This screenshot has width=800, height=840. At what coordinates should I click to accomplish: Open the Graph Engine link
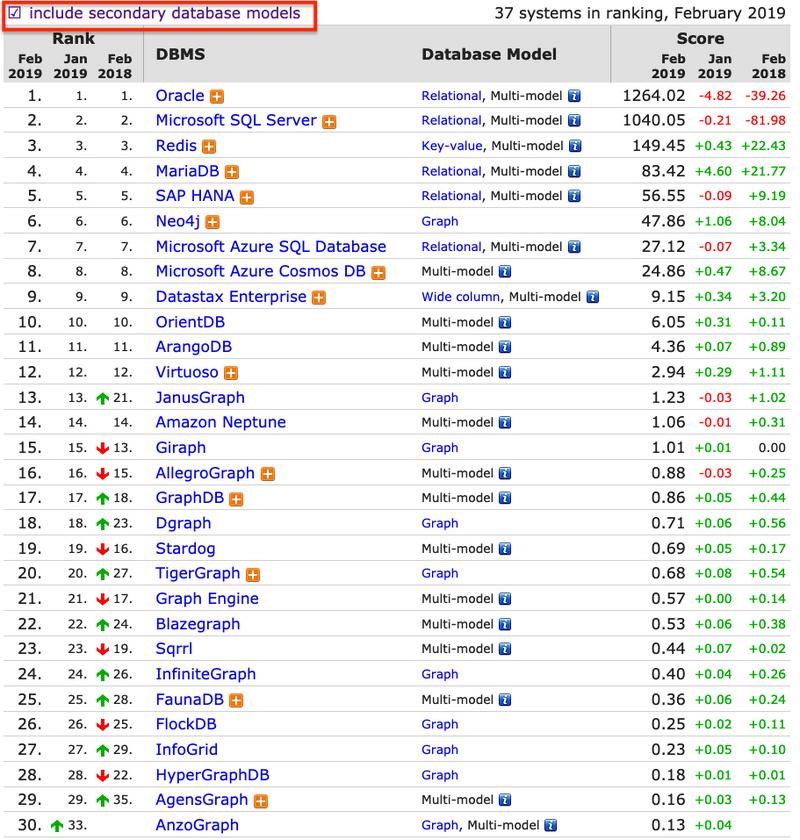(207, 599)
